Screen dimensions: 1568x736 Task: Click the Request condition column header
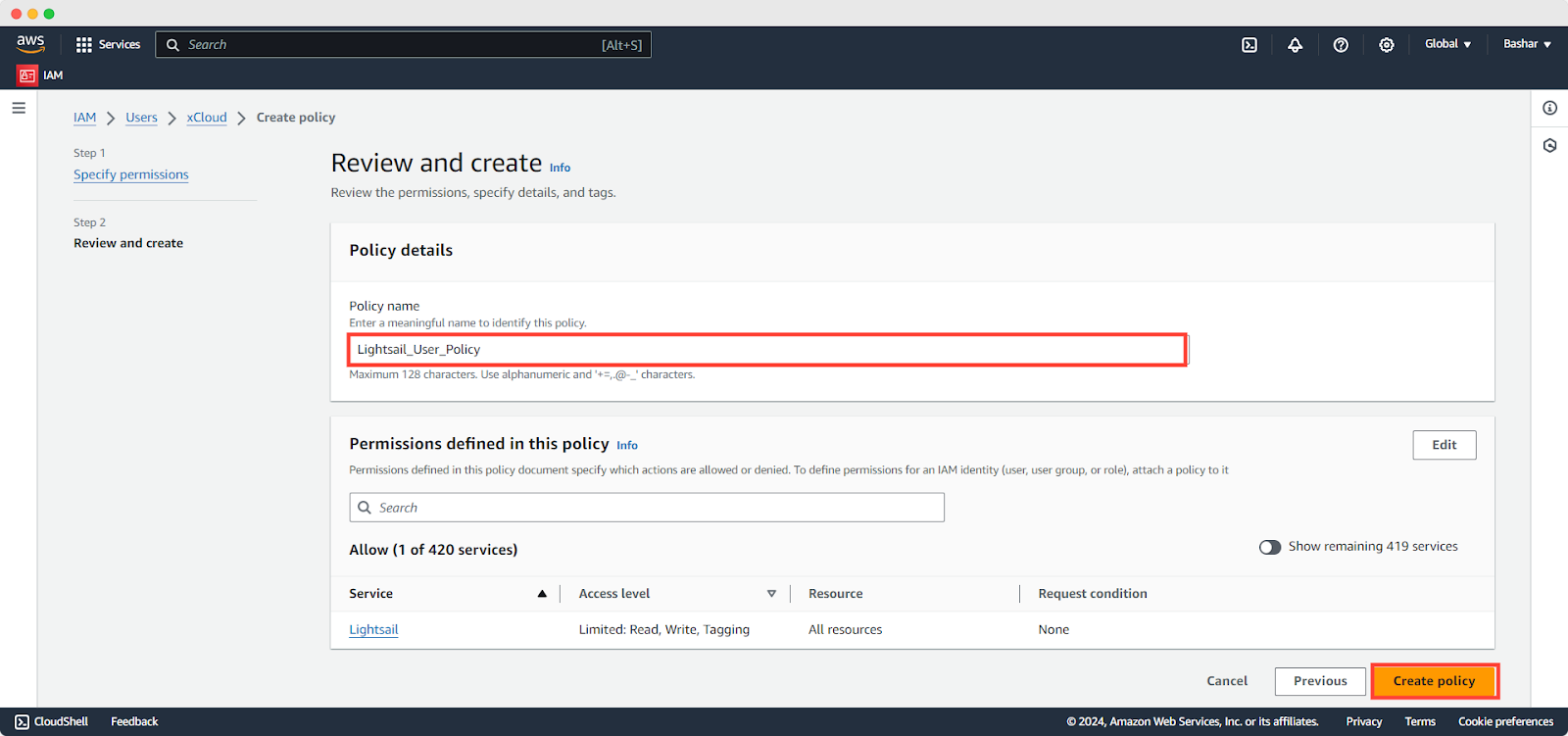[1093, 594]
